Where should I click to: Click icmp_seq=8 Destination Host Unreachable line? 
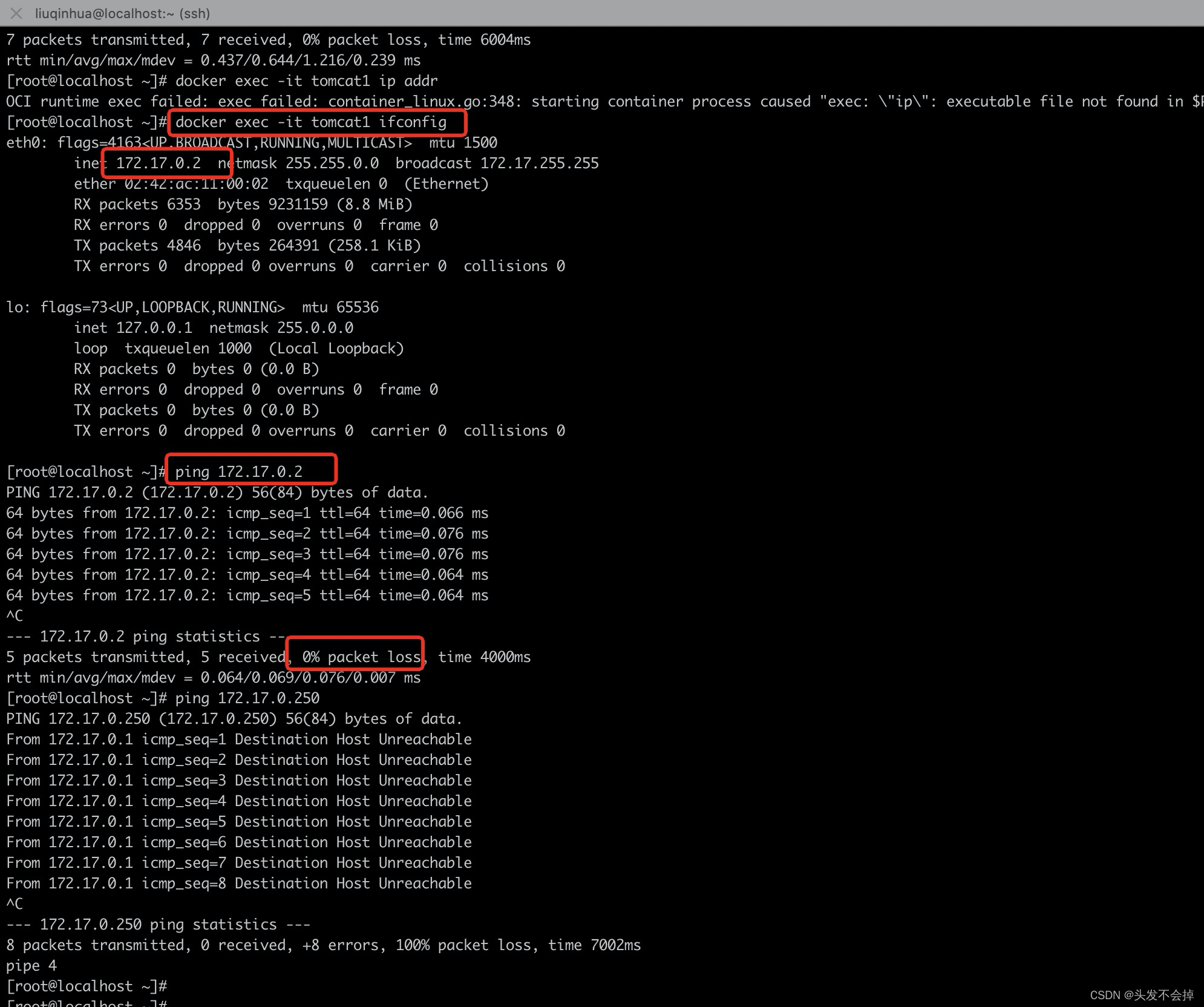(x=239, y=884)
